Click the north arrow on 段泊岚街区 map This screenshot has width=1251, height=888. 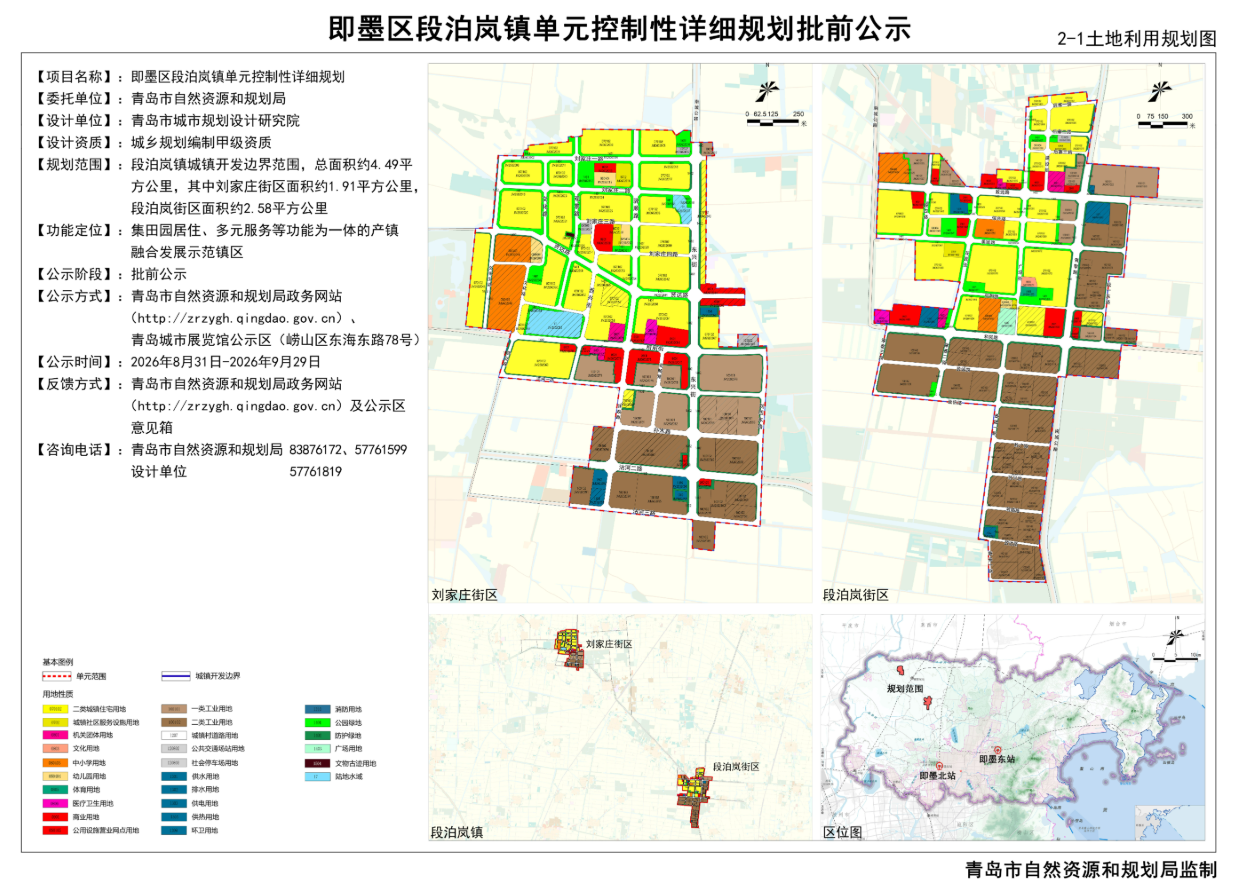(1160, 93)
